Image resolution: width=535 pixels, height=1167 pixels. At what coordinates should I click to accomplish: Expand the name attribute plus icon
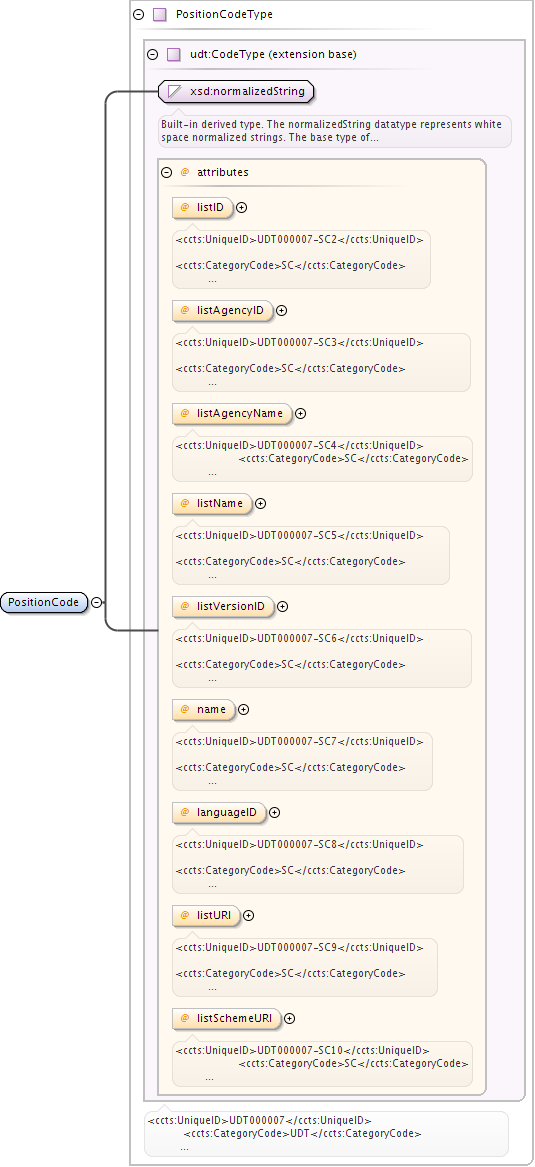243,709
